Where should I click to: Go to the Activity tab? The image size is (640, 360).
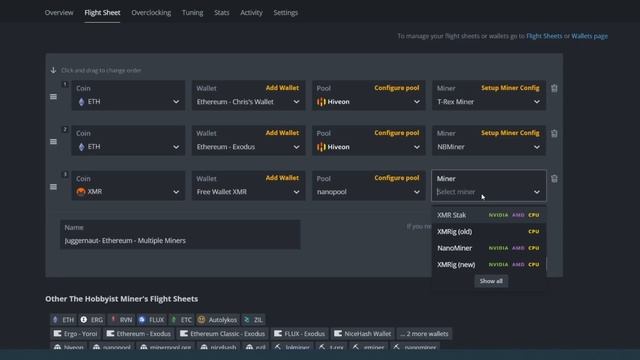251,13
